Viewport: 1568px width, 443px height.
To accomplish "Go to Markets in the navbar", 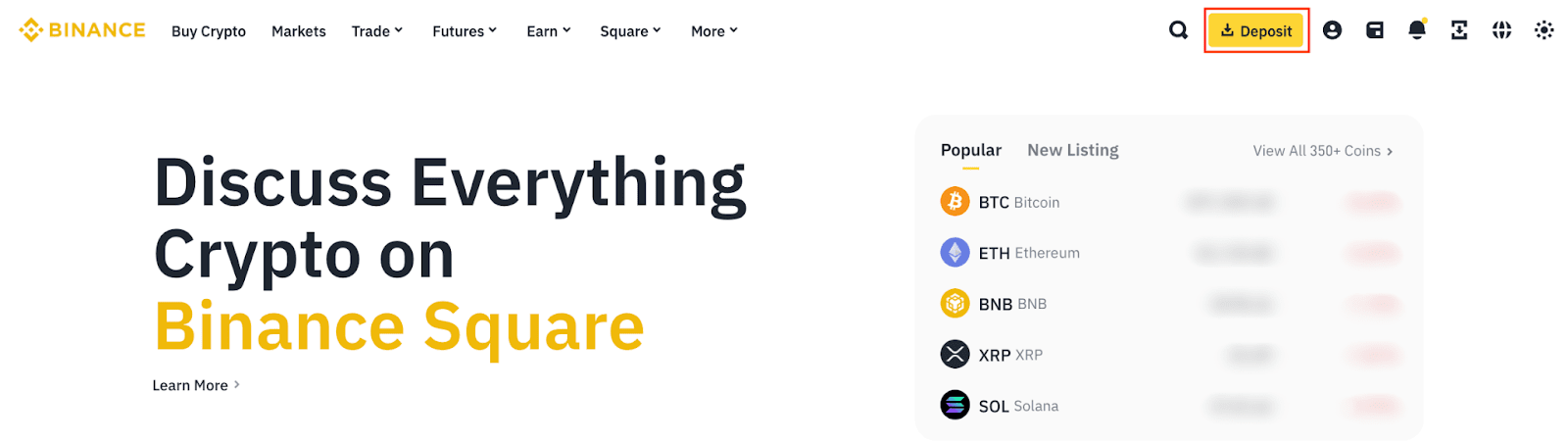I will [x=298, y=31].
